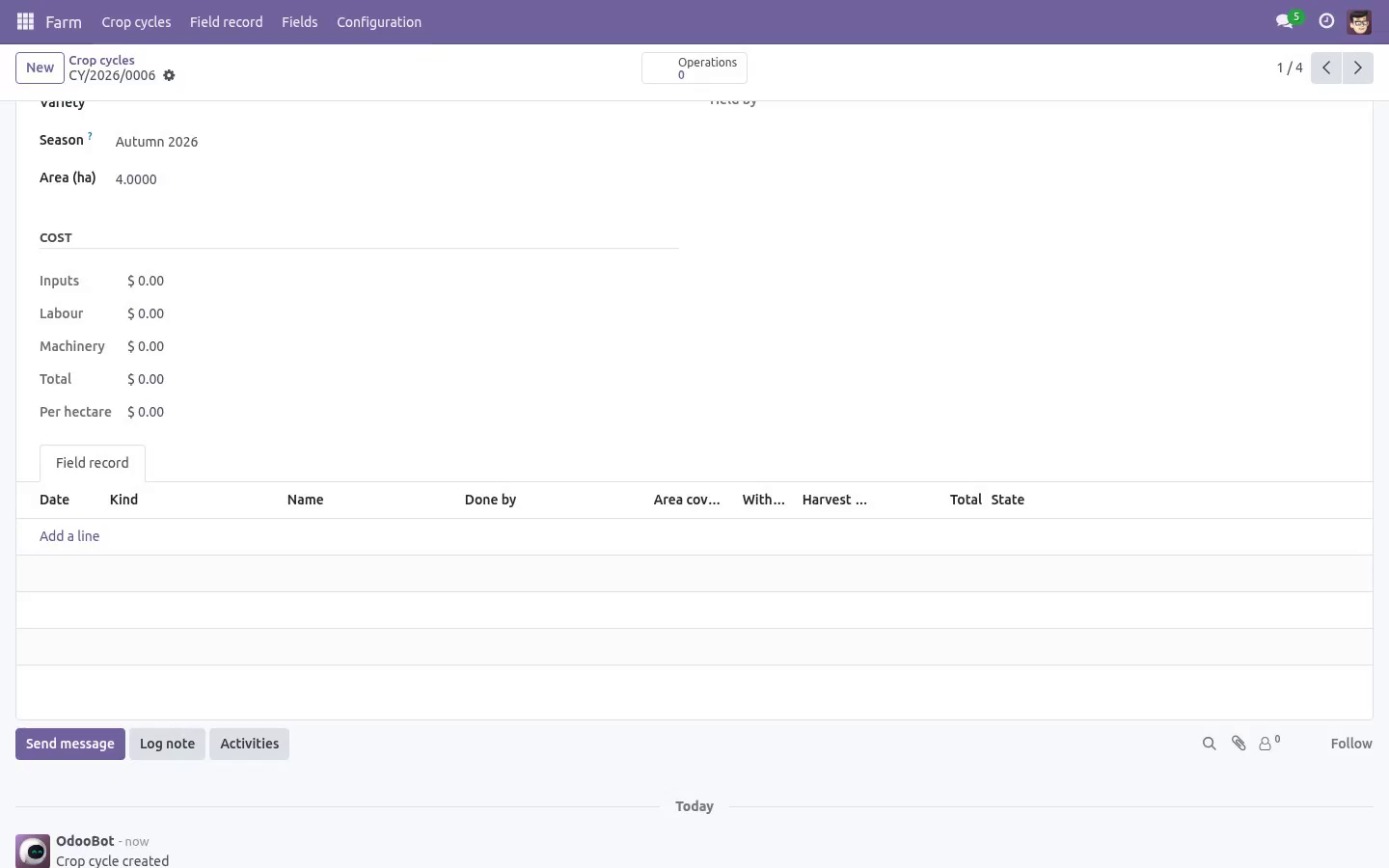Click Add a line
The image size is (1389, 868).
click(69, 536)
